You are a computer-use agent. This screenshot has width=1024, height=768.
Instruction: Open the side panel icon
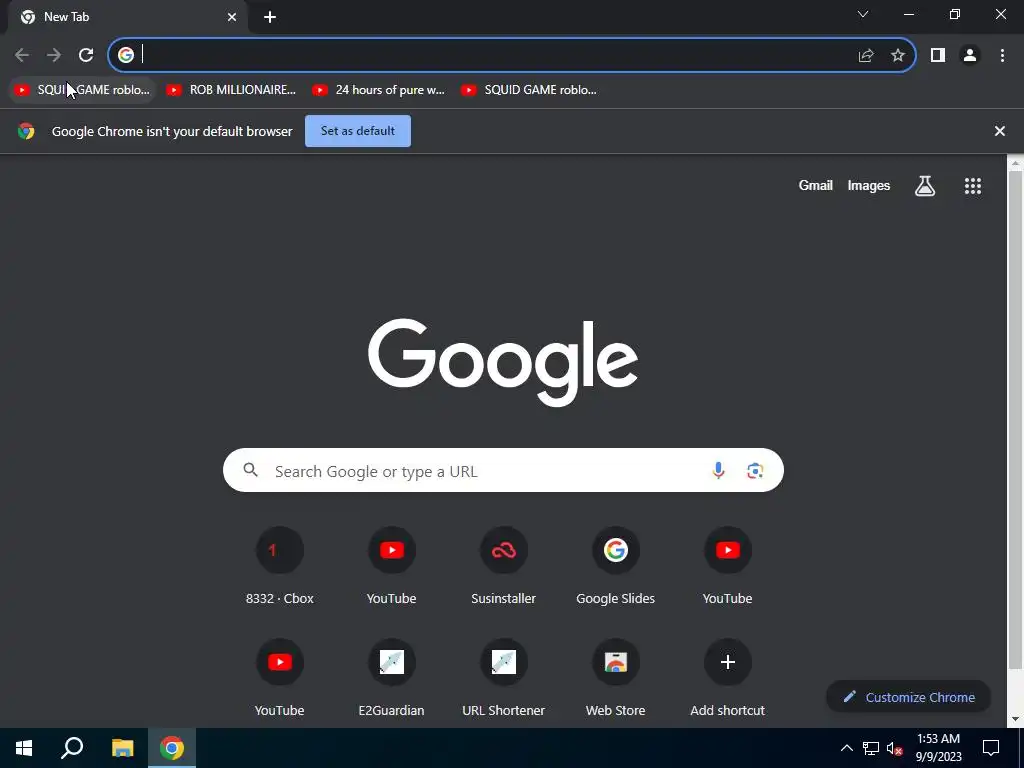pos(938,55)
